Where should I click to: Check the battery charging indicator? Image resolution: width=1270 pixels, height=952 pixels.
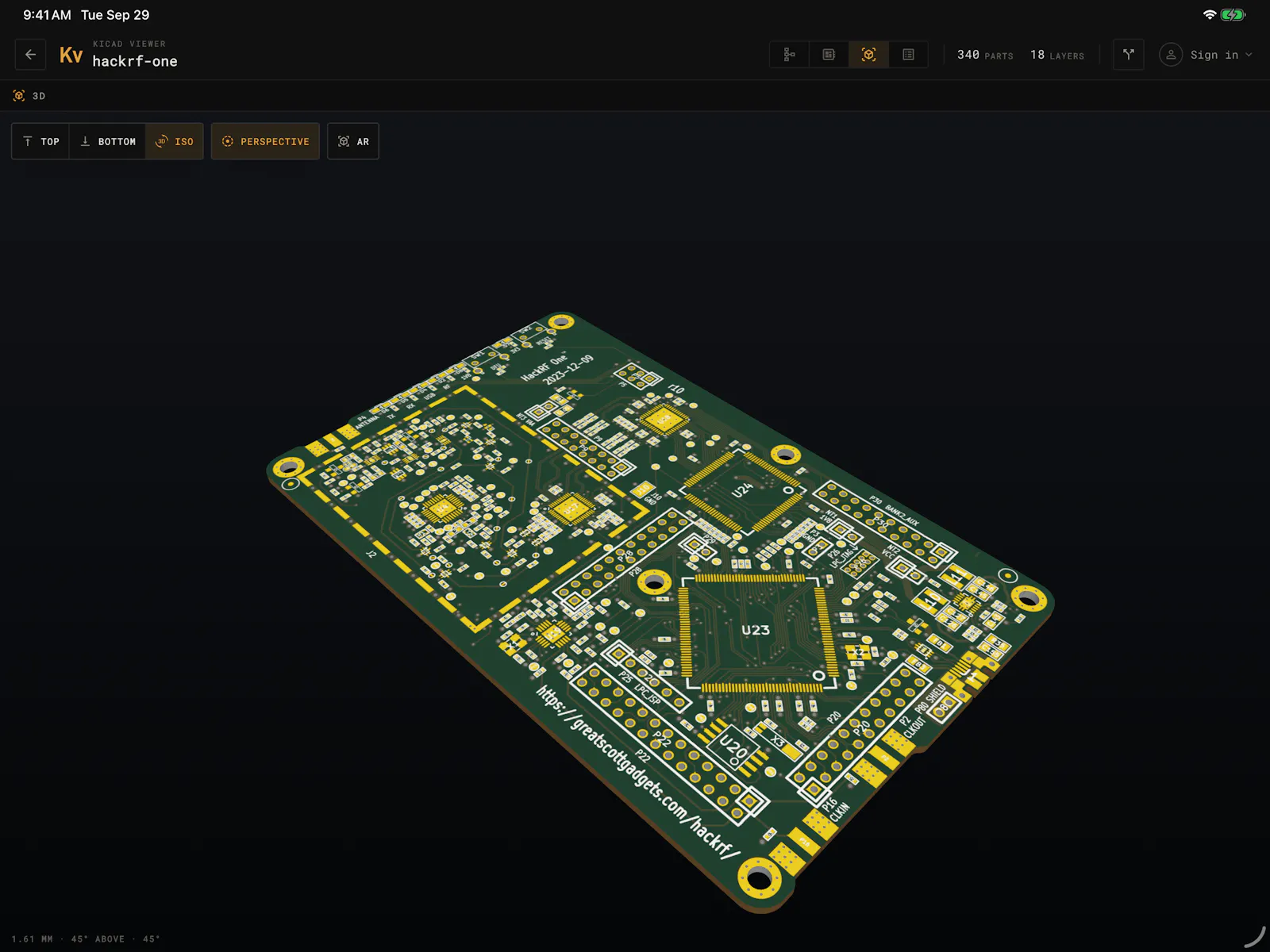(1233, 14)
